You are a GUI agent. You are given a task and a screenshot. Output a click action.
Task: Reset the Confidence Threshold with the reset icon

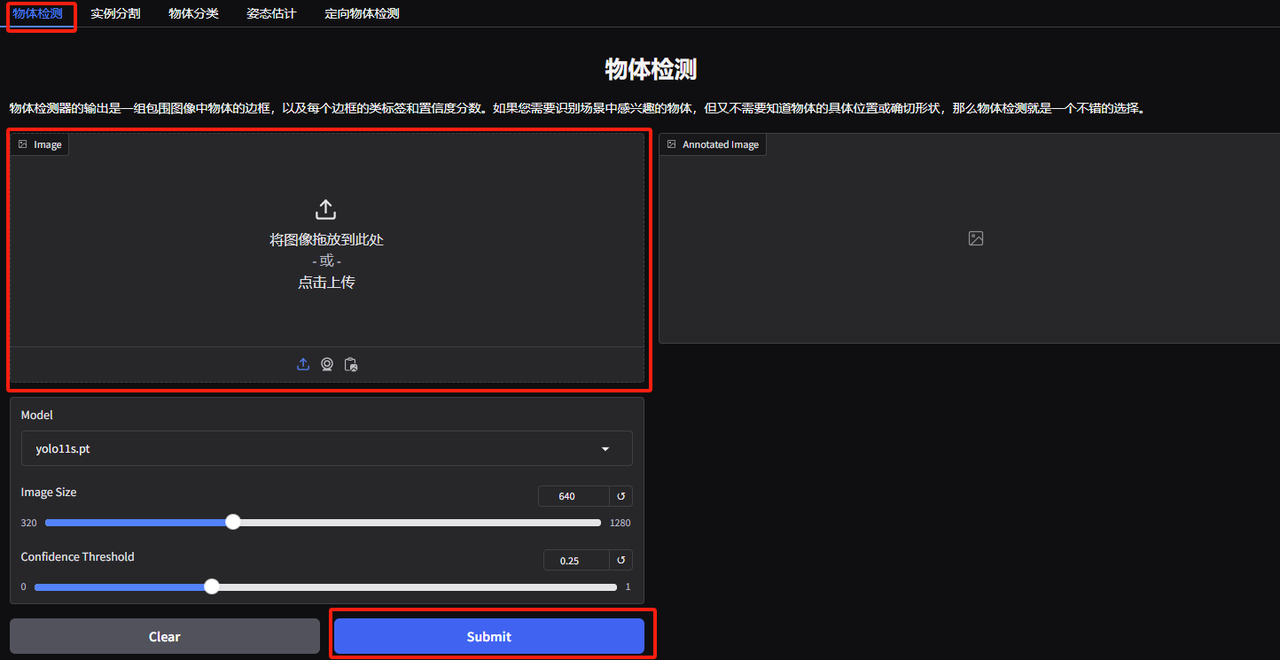coord(620,560)
